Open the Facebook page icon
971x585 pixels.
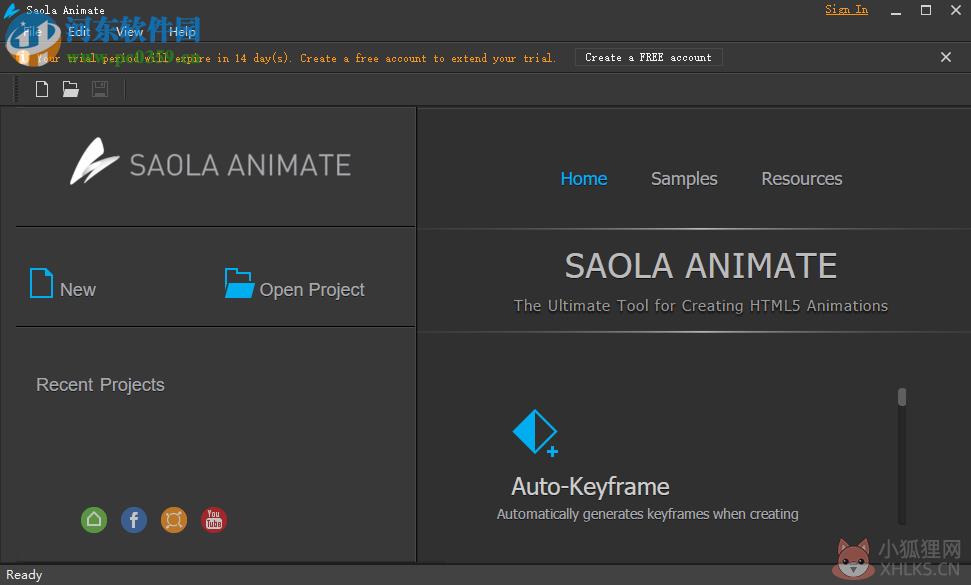134,520
